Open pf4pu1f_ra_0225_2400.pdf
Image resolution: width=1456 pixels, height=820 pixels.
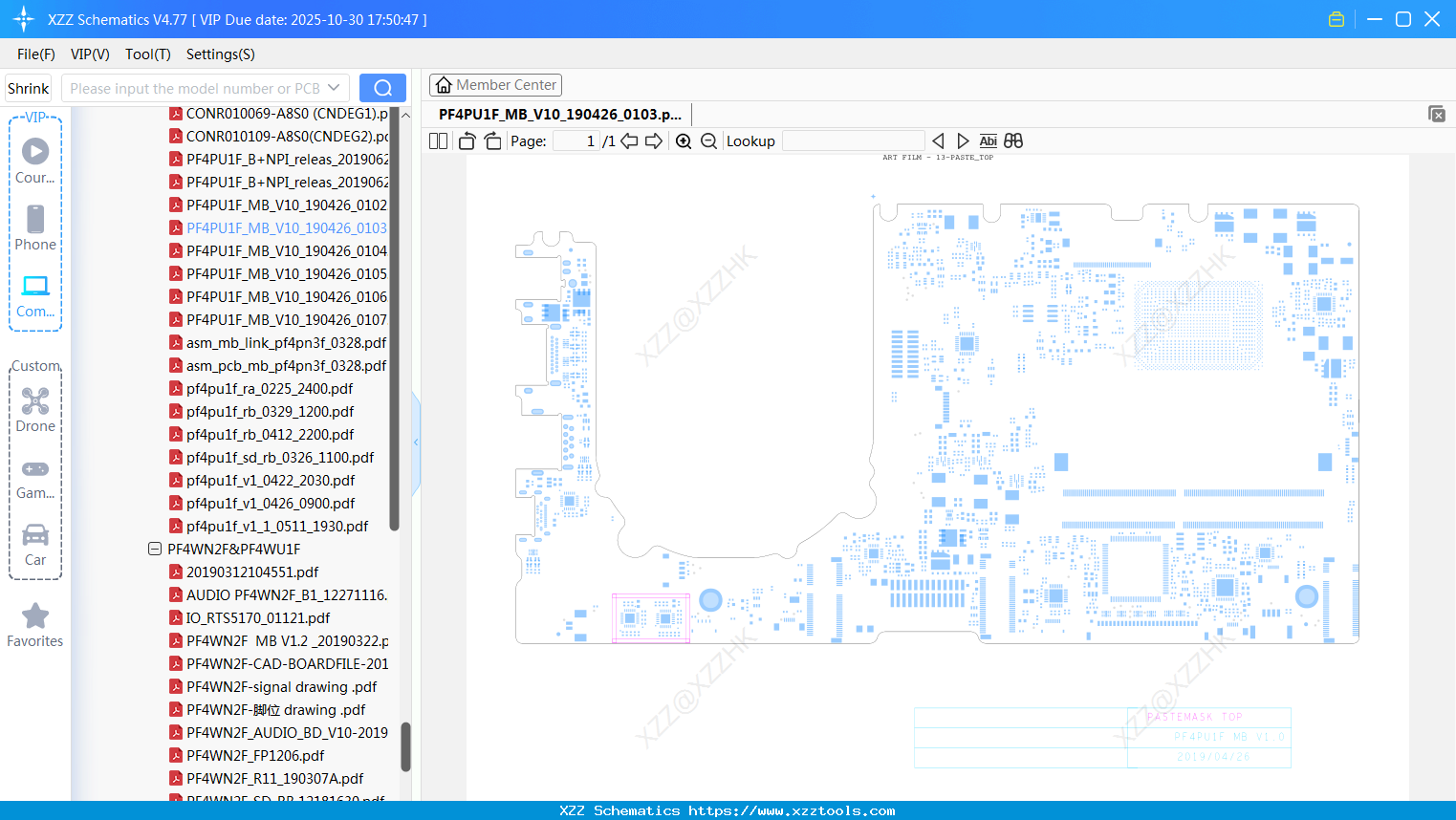tap(270, 389)
